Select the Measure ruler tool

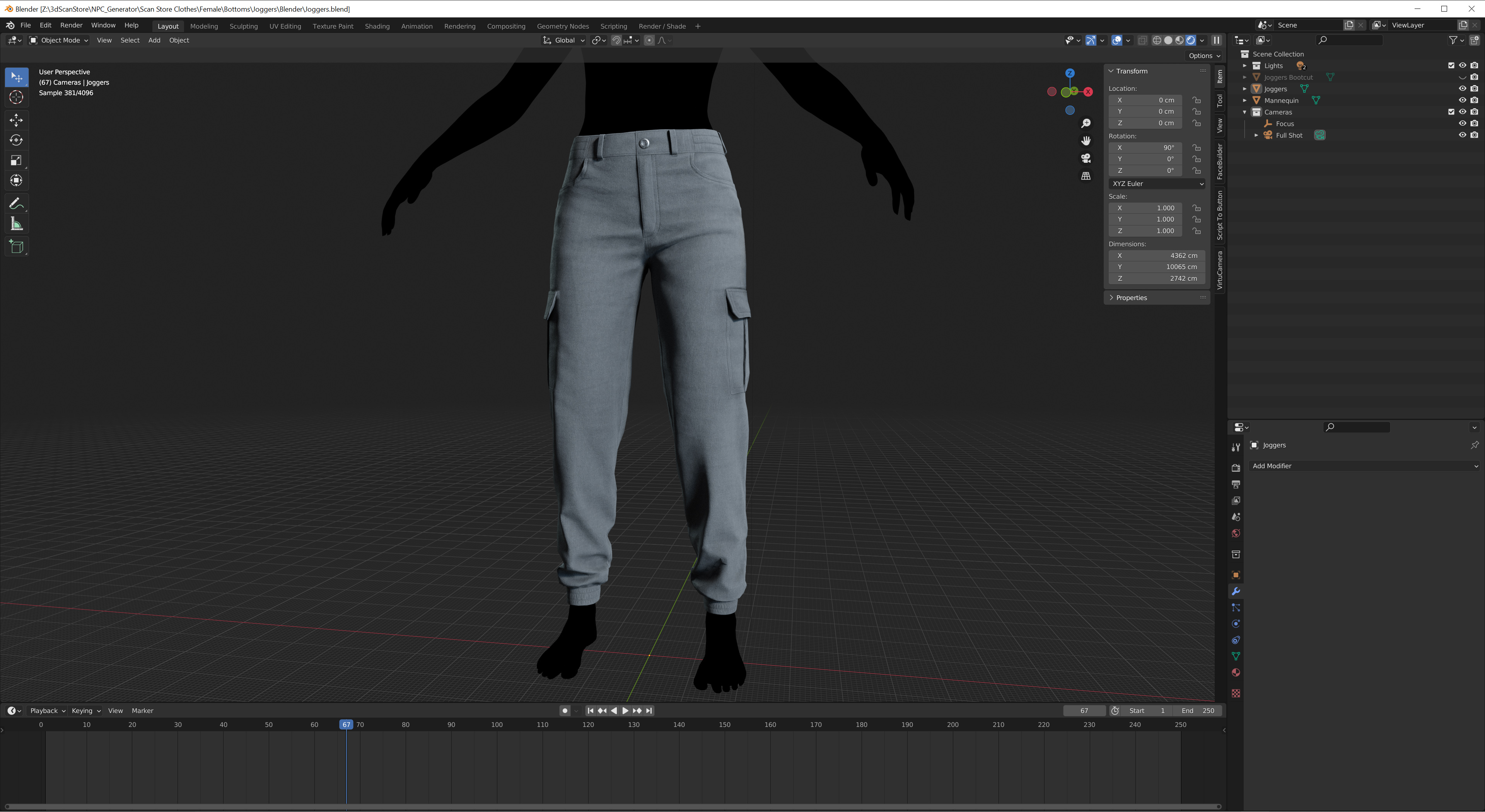coord(16,224)
